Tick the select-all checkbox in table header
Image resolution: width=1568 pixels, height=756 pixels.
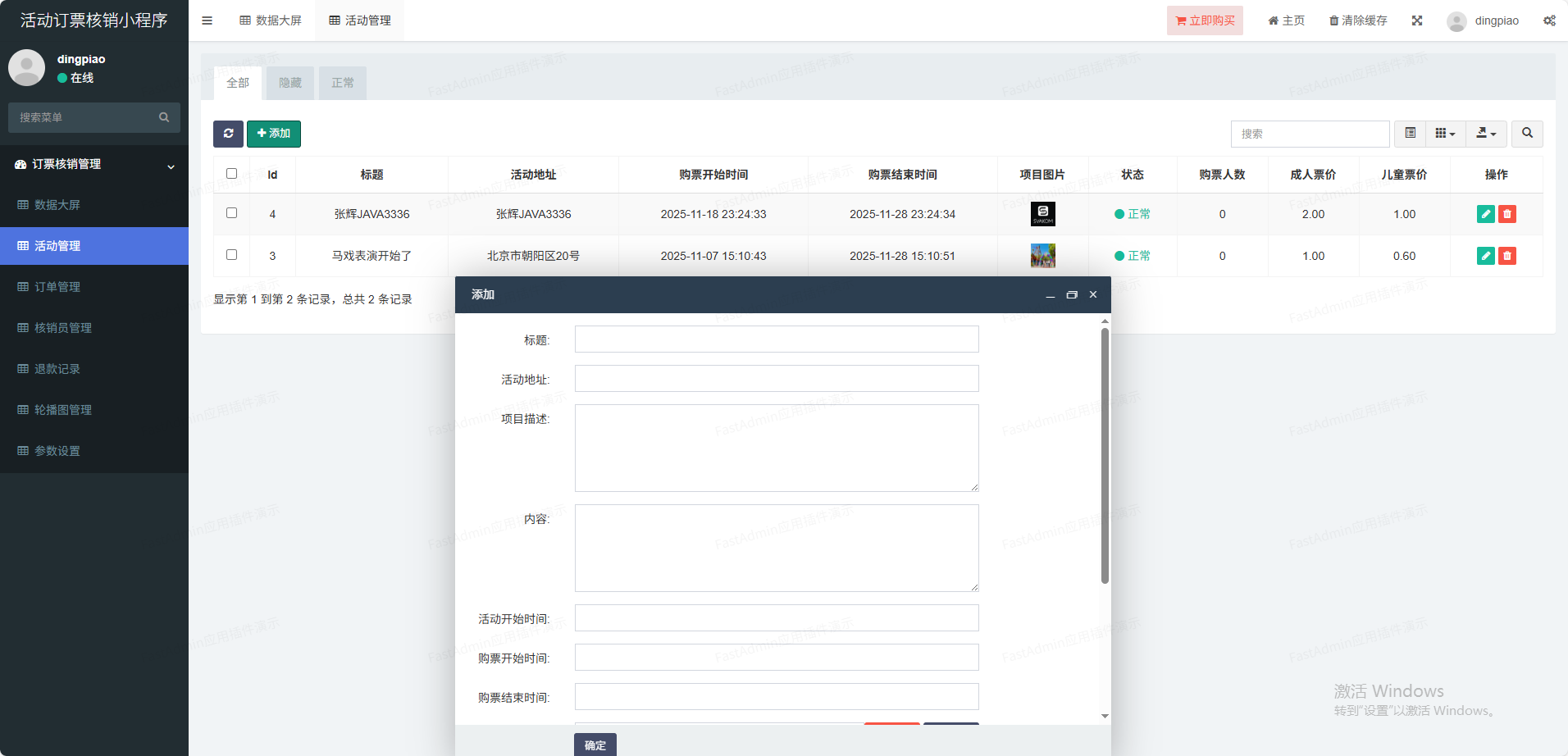click(231, 174)
